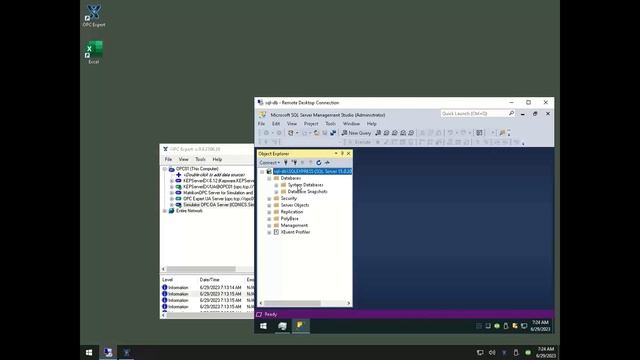
Task: Open the Project menu in SSMS
Action: pyautogui.click(x=311, y=124)
